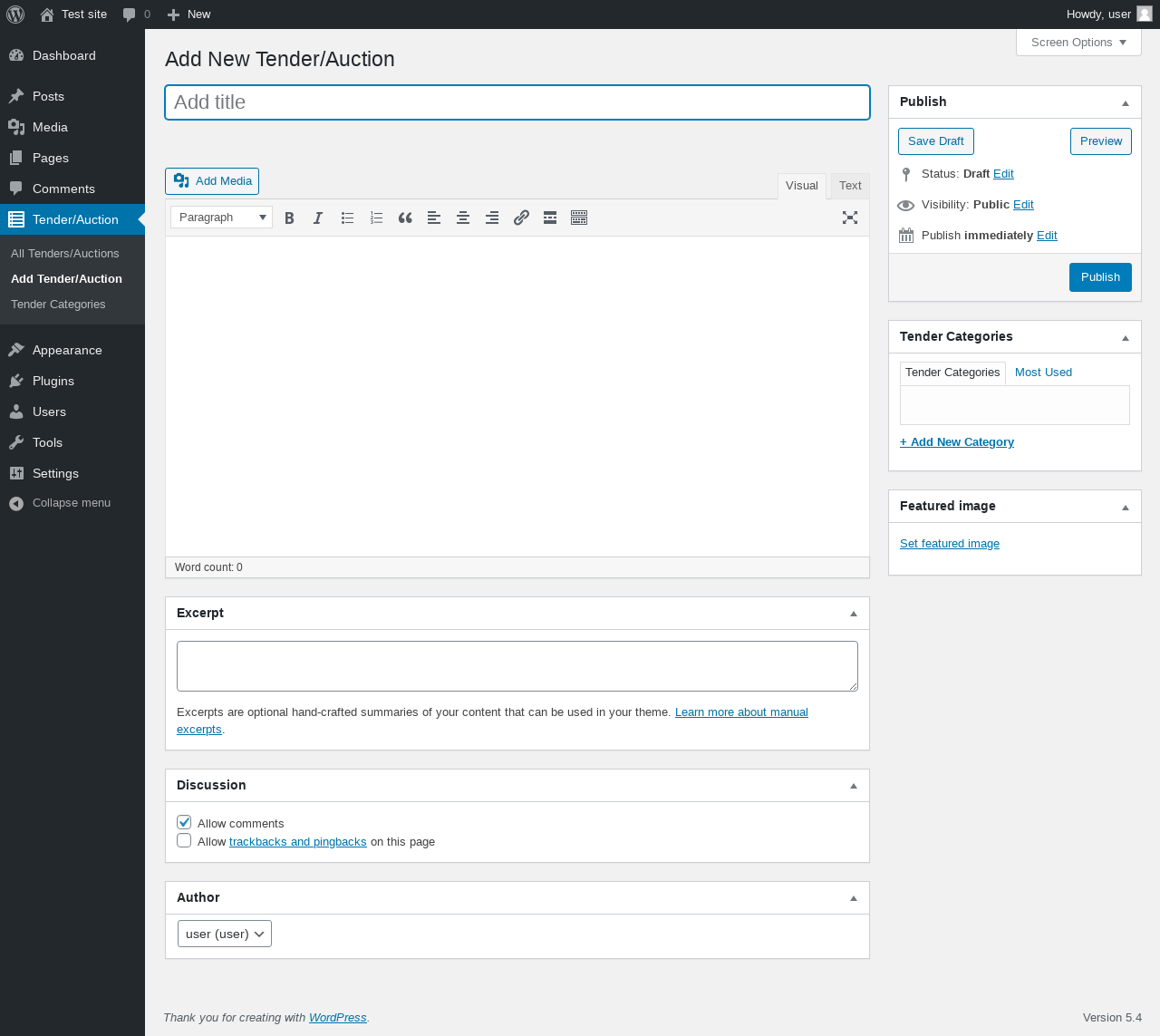Open author user (user) dropdown
1160x1036 pixels.
coord(225,934)
